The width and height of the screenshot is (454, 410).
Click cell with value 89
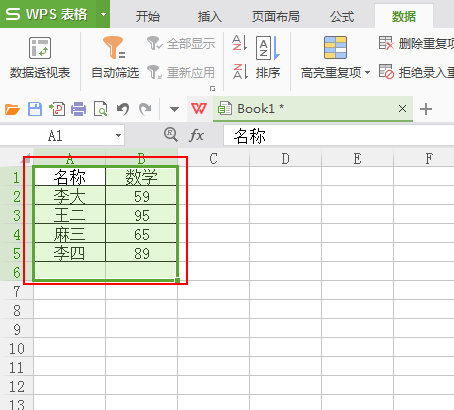[x=141, y=253]
